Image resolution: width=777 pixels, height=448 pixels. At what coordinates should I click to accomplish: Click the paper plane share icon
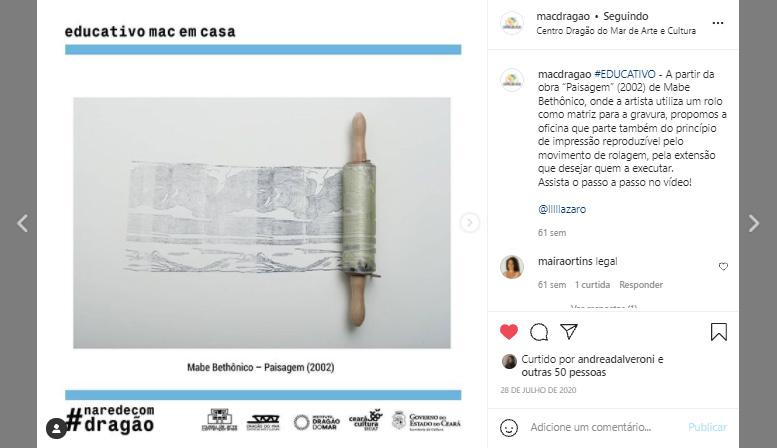(x=569, y=331)
